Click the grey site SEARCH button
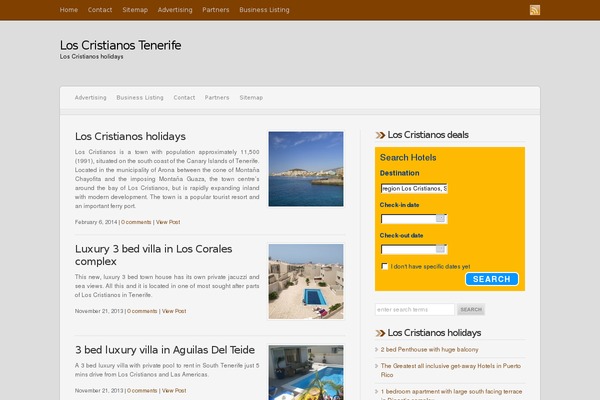This screenshot has height=400, width=600. pos(471,309)
